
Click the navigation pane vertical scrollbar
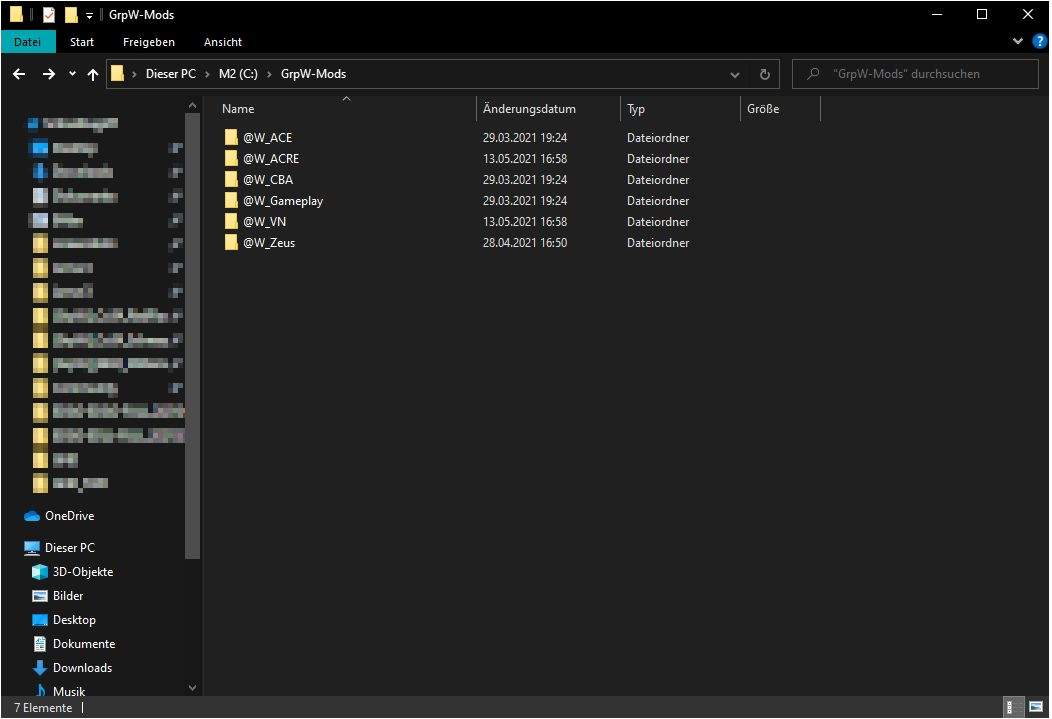[192, 330]
